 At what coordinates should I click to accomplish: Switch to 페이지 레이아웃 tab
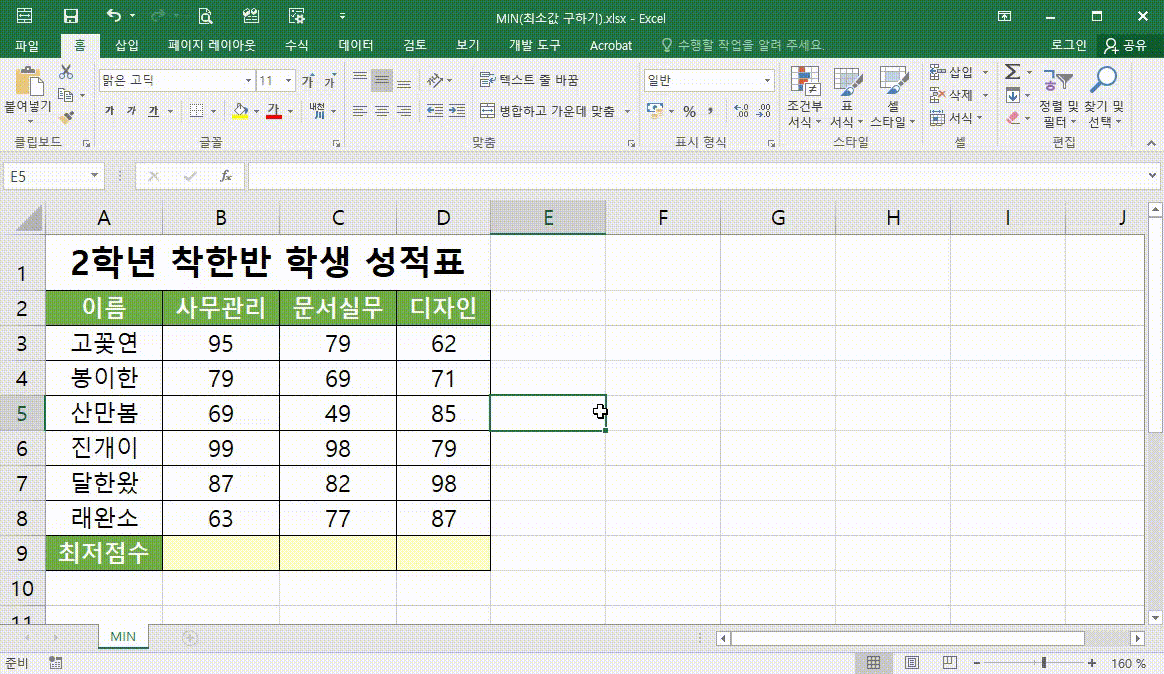point(212,45)
